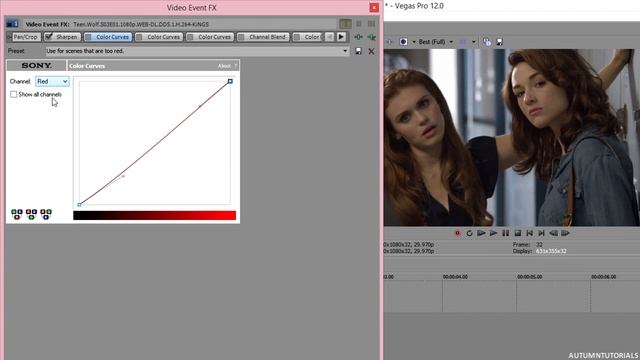Toggle the partially hidden Color effect checkbox
This screenshot has height=360, width=640.
297,37
